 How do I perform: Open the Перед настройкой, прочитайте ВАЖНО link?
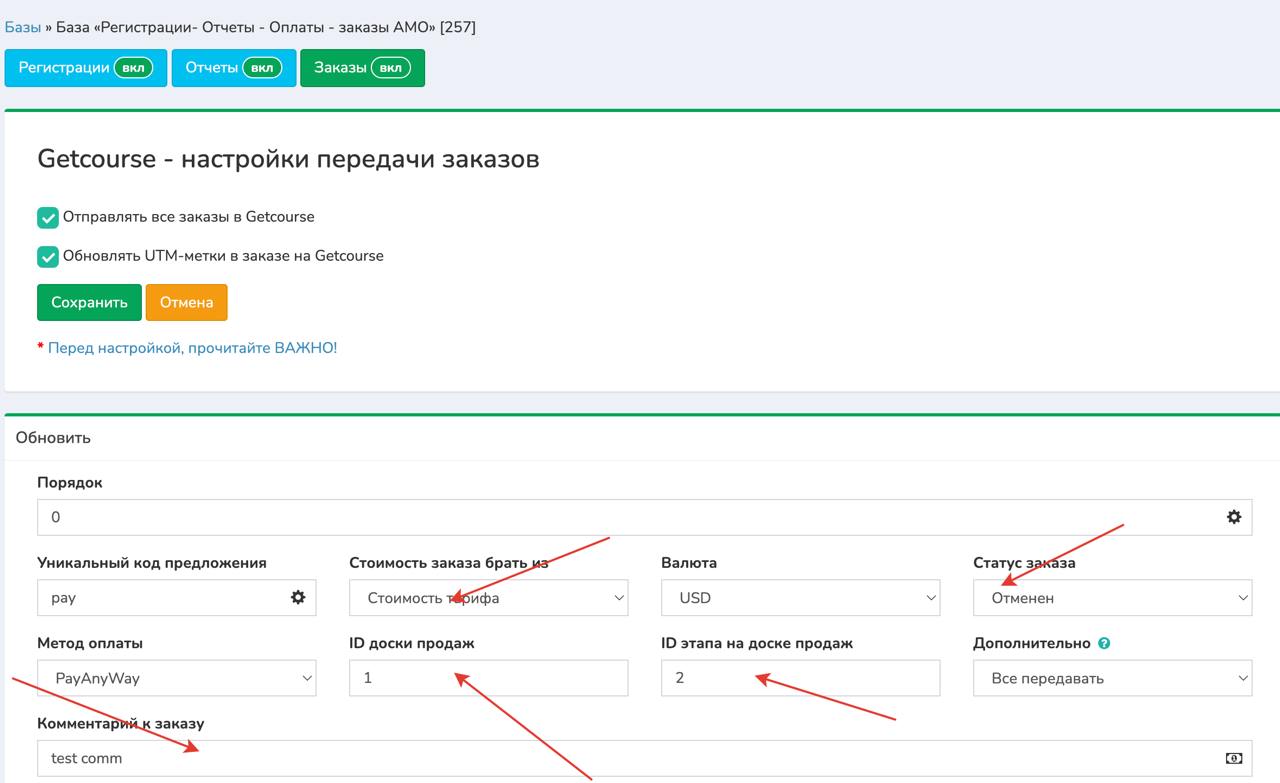point(192,348)
